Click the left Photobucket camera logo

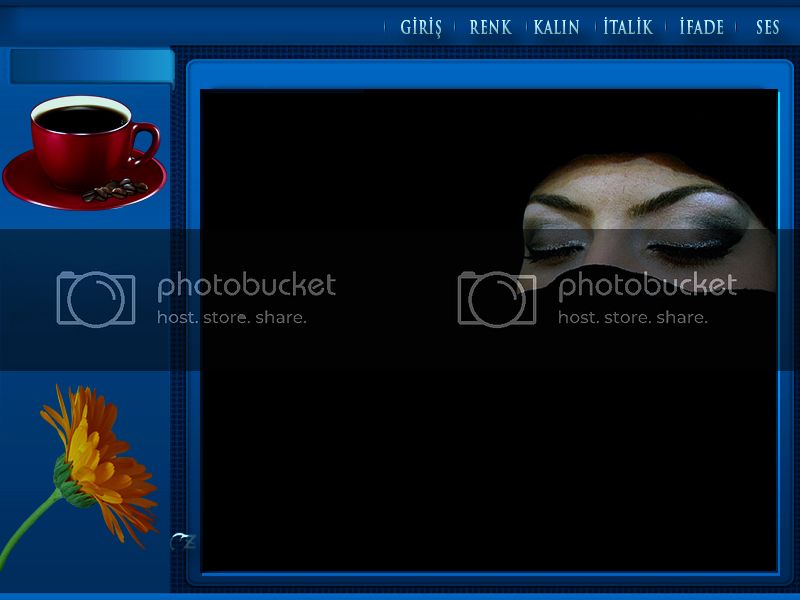(95, 298)
